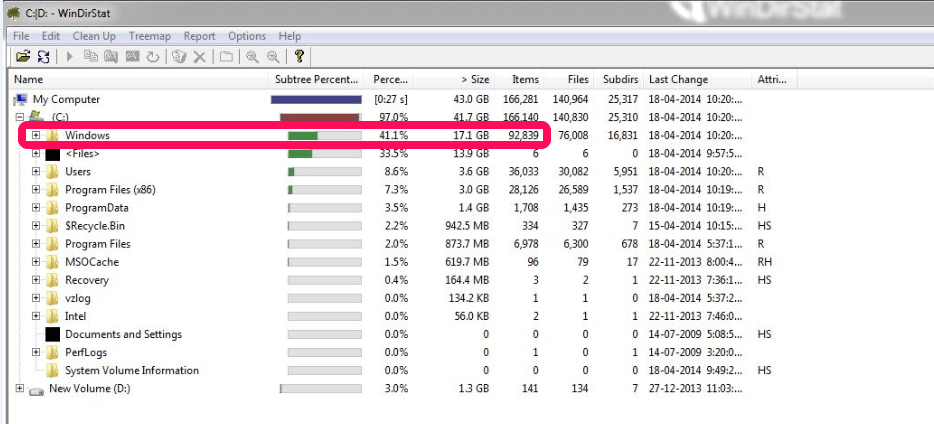The height and width of the screenshot is (424, 934).
Task: Click the Open folder toolbar icon
Action: (23, 57)
